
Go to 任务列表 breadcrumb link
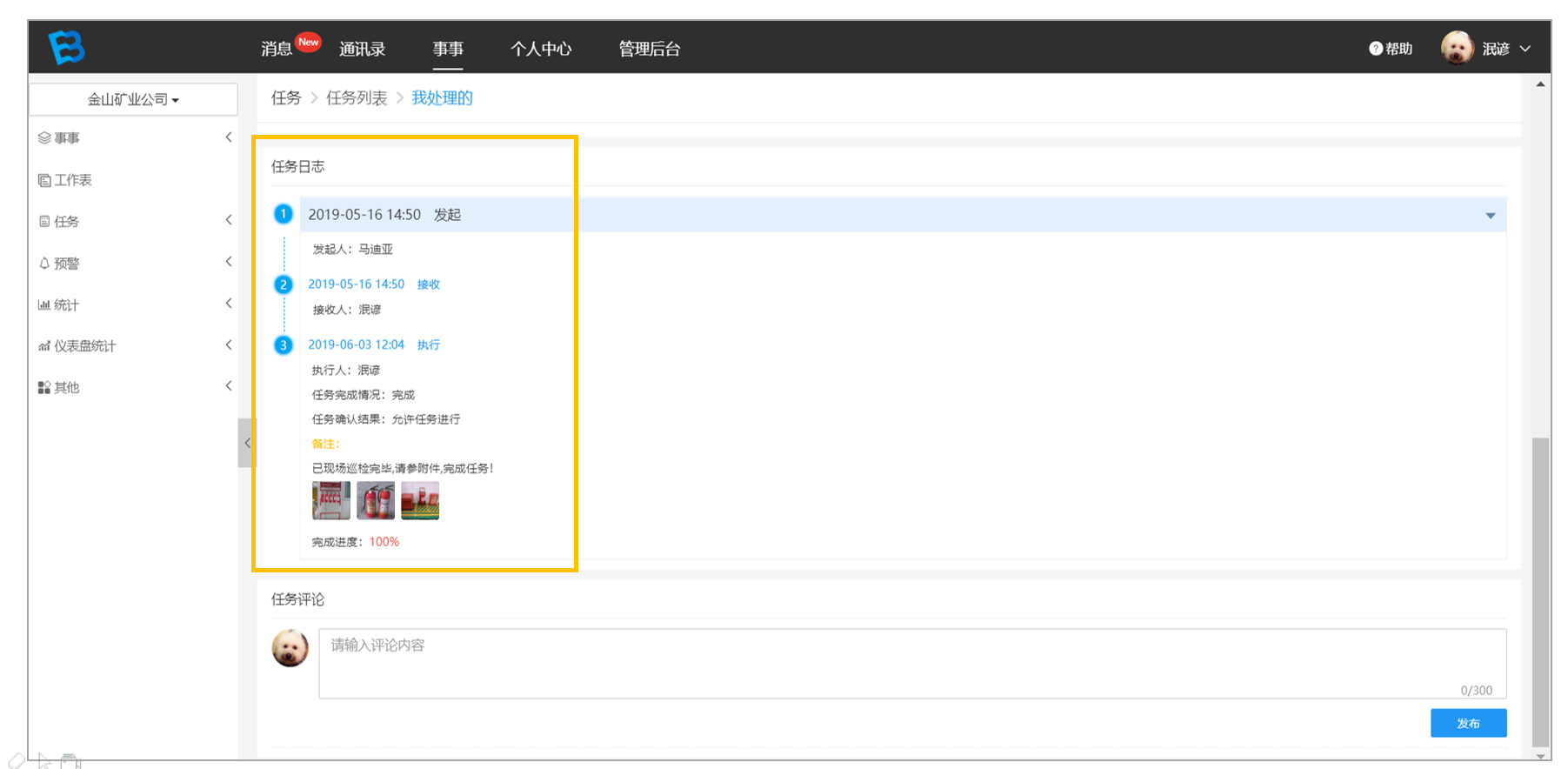point(357,97)
